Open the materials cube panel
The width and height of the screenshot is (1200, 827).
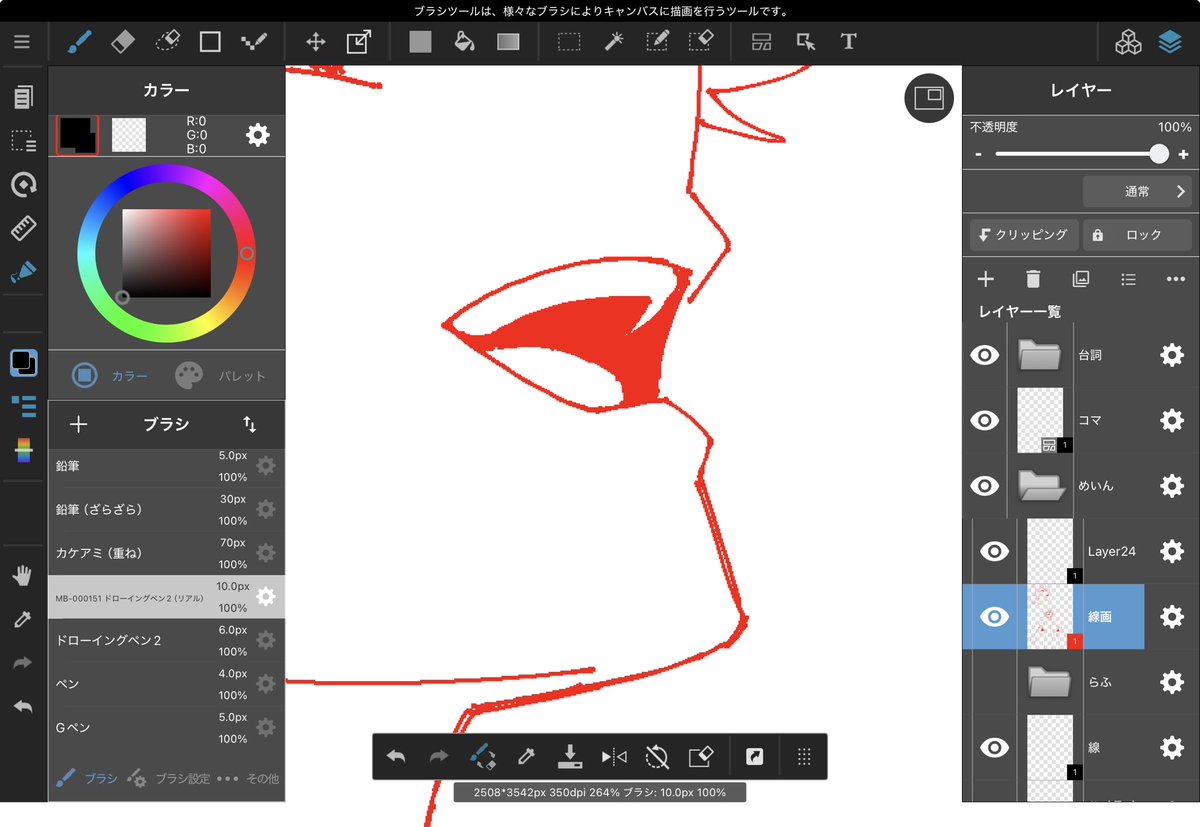pos(1128,42)
